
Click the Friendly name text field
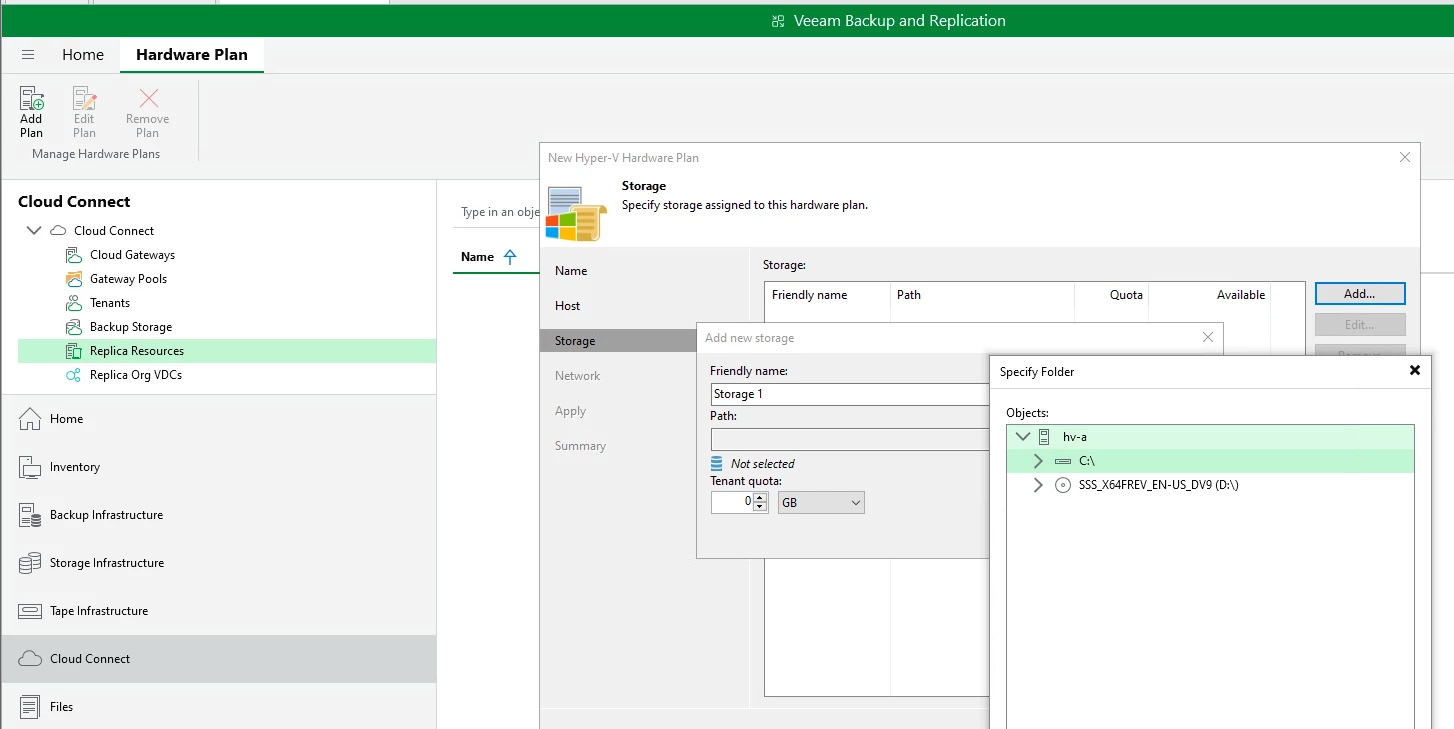850,394
